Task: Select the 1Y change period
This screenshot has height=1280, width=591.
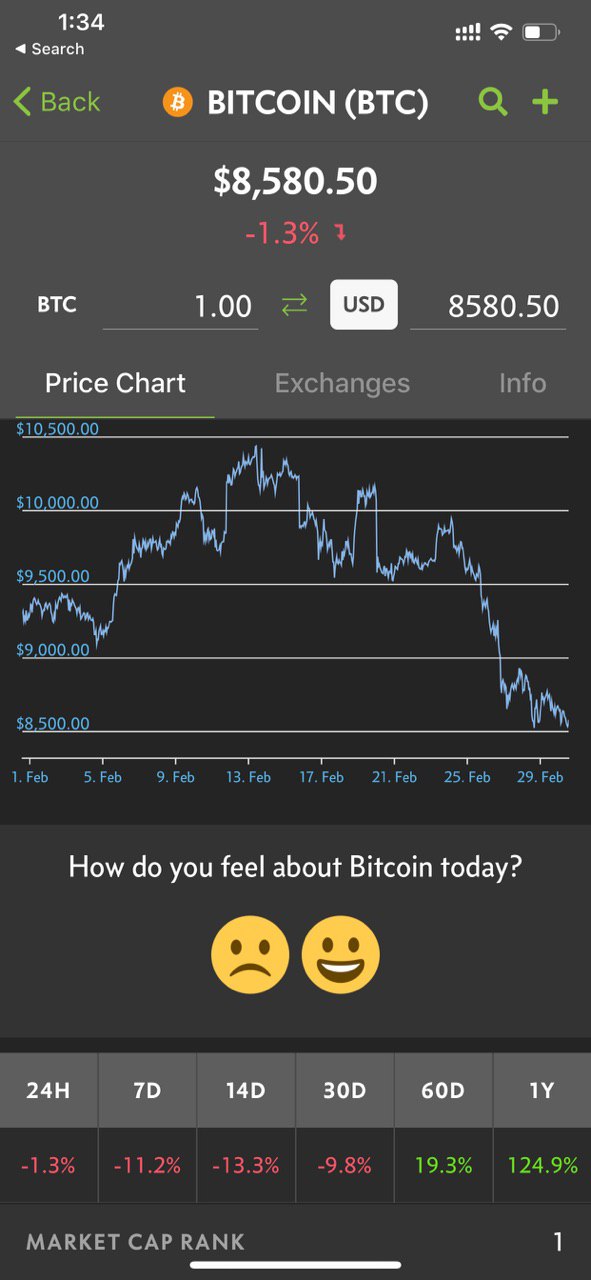Action: point(542,1090)
